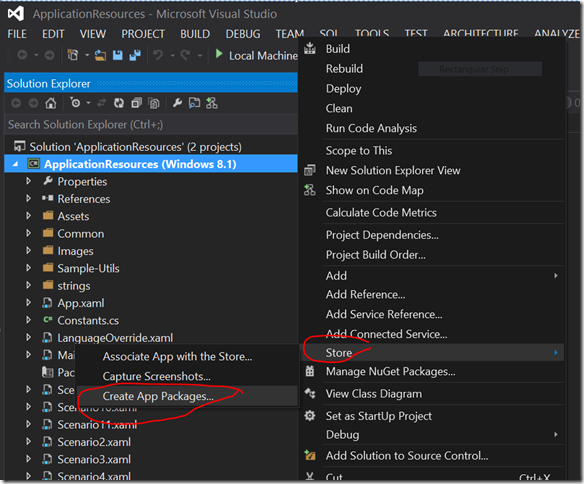This screenshot has height=484, width=584.
Task: Click the Properties wrench icon
Action: pos(177,103)
